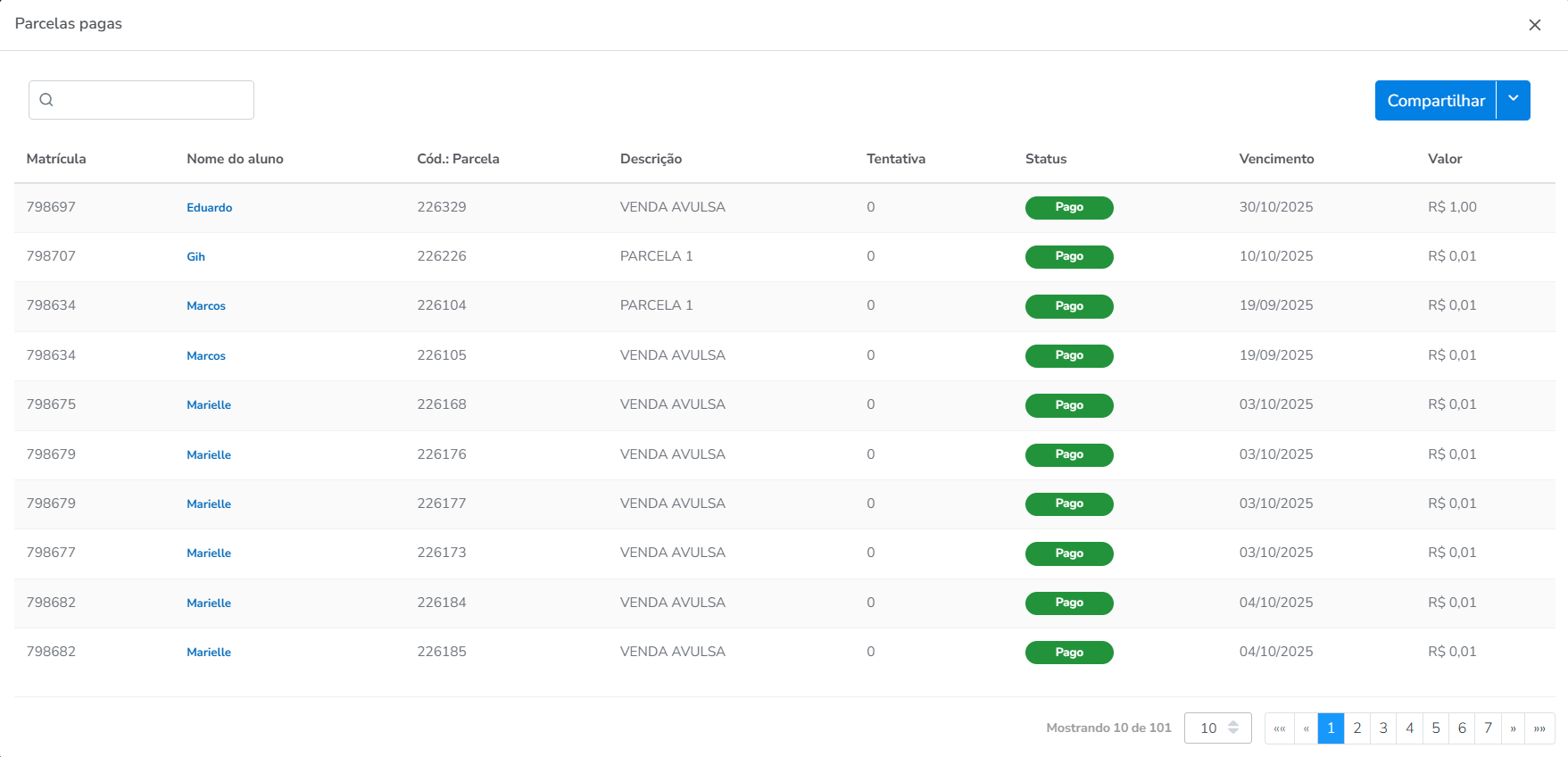Open student Eduardo's link

209,208
